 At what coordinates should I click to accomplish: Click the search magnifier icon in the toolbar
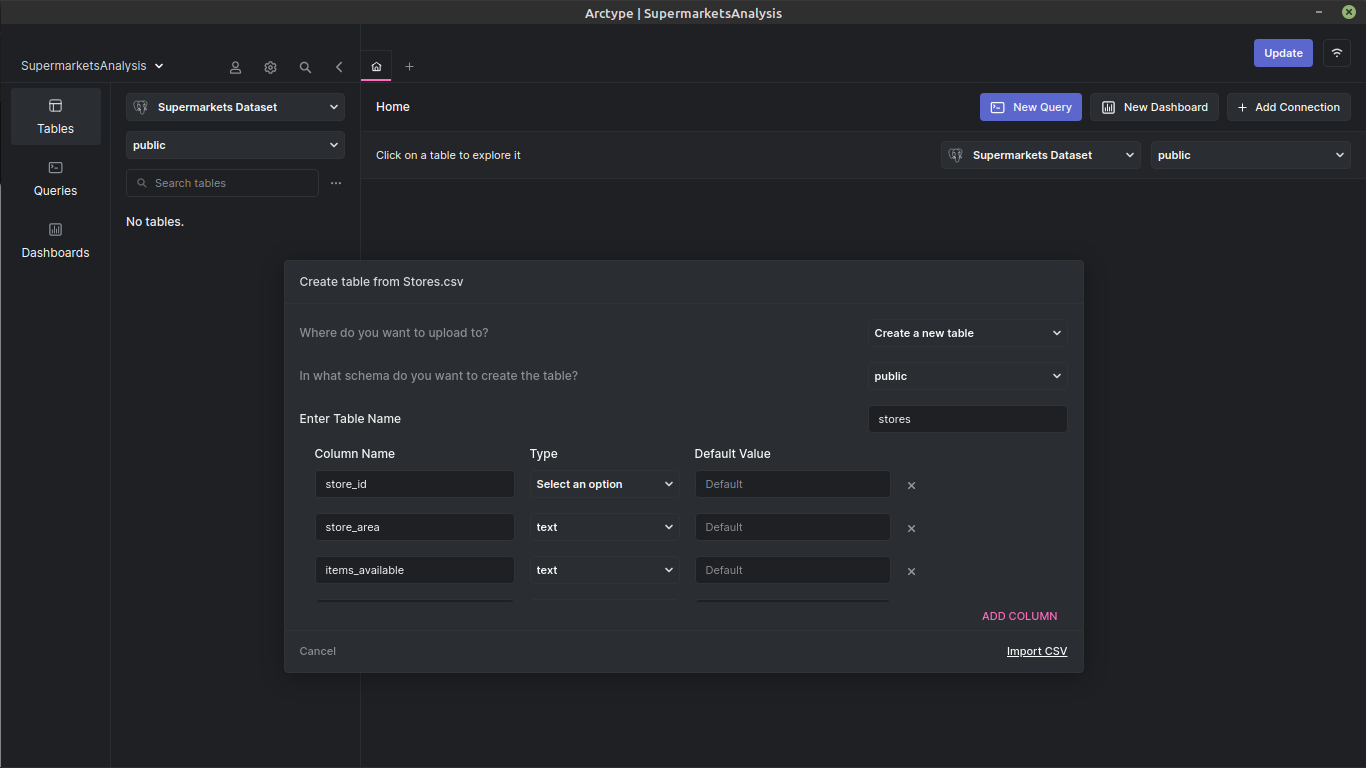click(305, 67)
